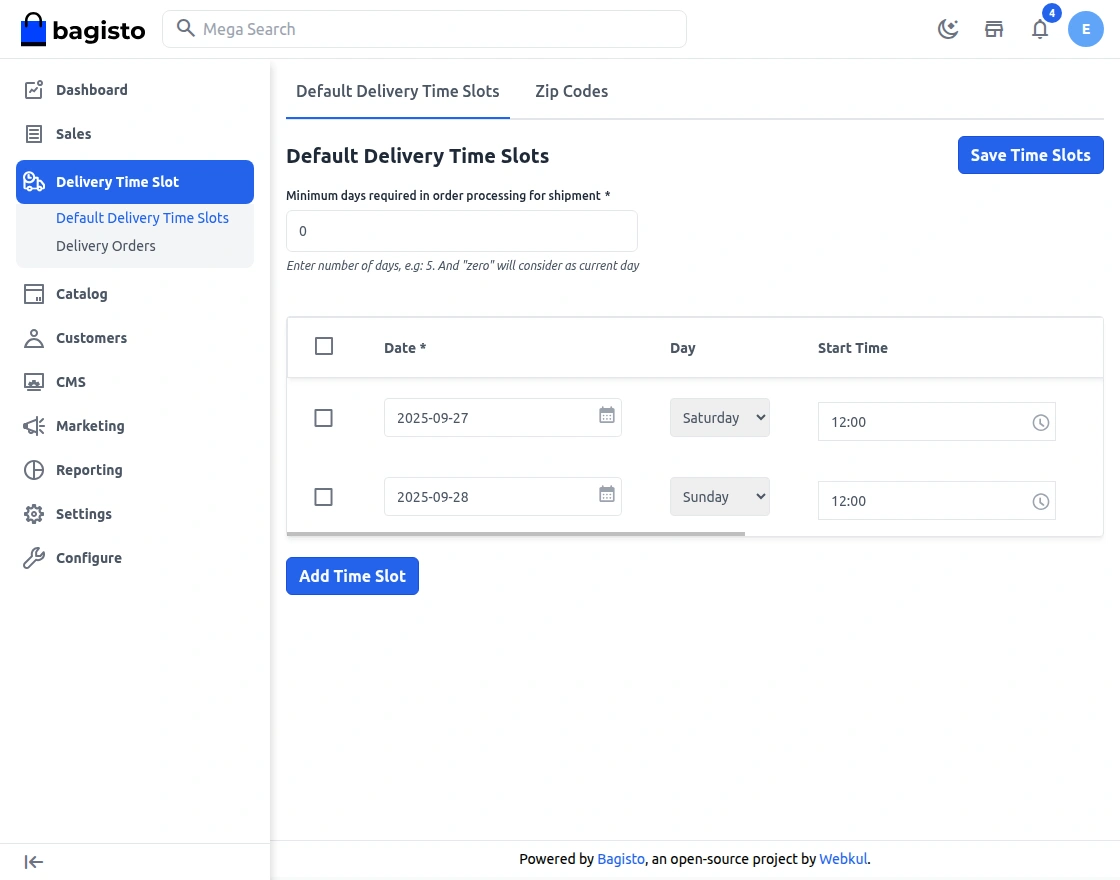Tick the checkbox for the 2025-09-27 row

(323, 417)
